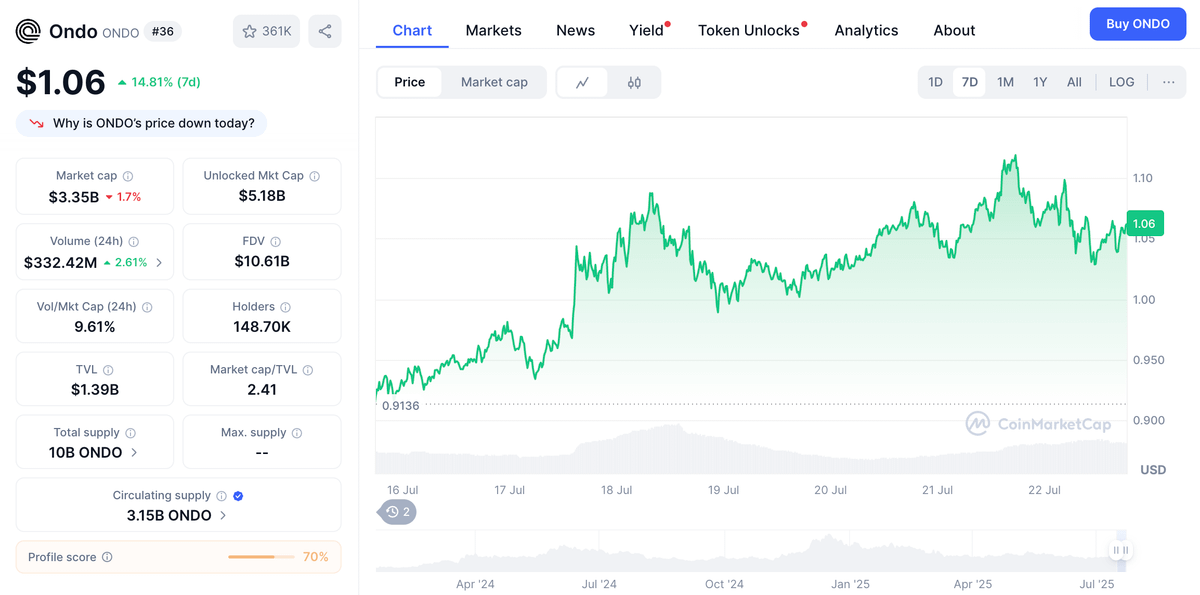
Task: Click the 9.61% Vol/Mkt Cap value
Action: pyautogui.click(x=95, y=327)
